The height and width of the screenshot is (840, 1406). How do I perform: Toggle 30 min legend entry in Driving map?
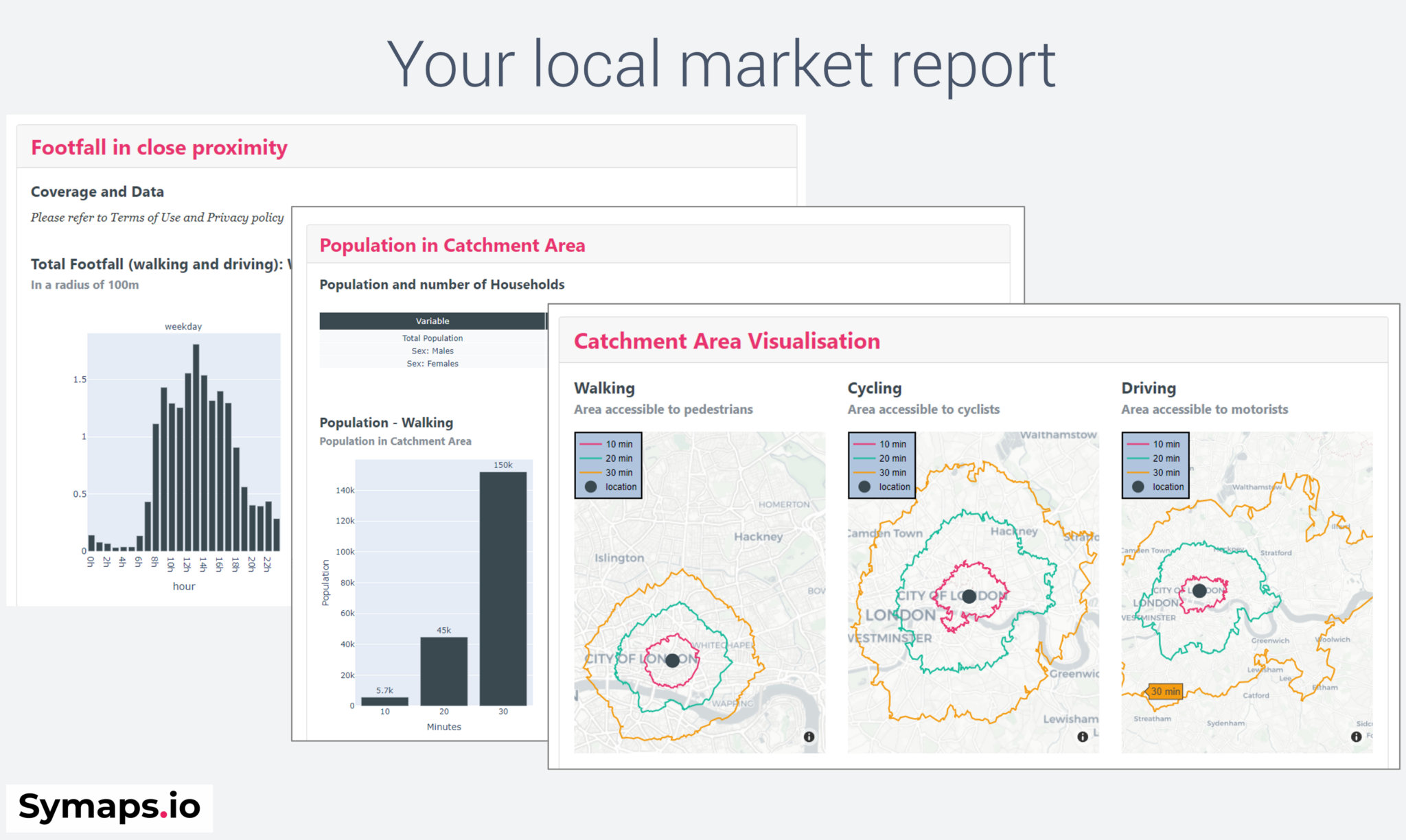(x=1155, y=473)
